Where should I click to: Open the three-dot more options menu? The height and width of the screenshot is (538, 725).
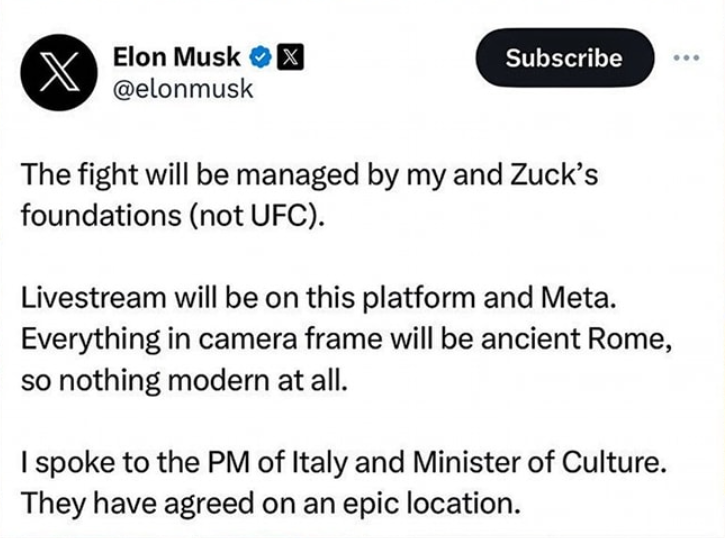click(x=686, y=58)
